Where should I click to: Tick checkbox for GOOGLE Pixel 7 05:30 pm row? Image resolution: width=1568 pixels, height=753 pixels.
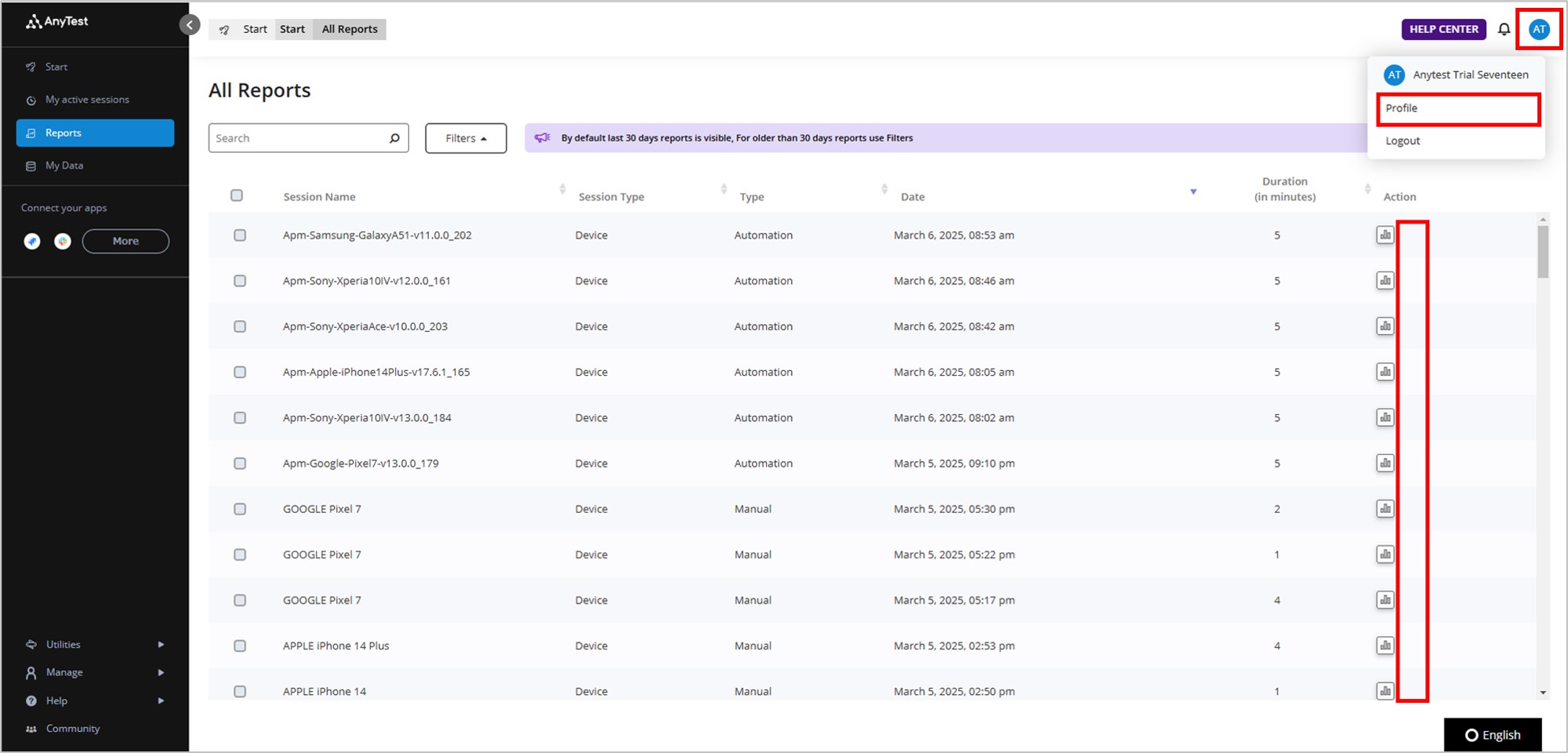point(240,509)
